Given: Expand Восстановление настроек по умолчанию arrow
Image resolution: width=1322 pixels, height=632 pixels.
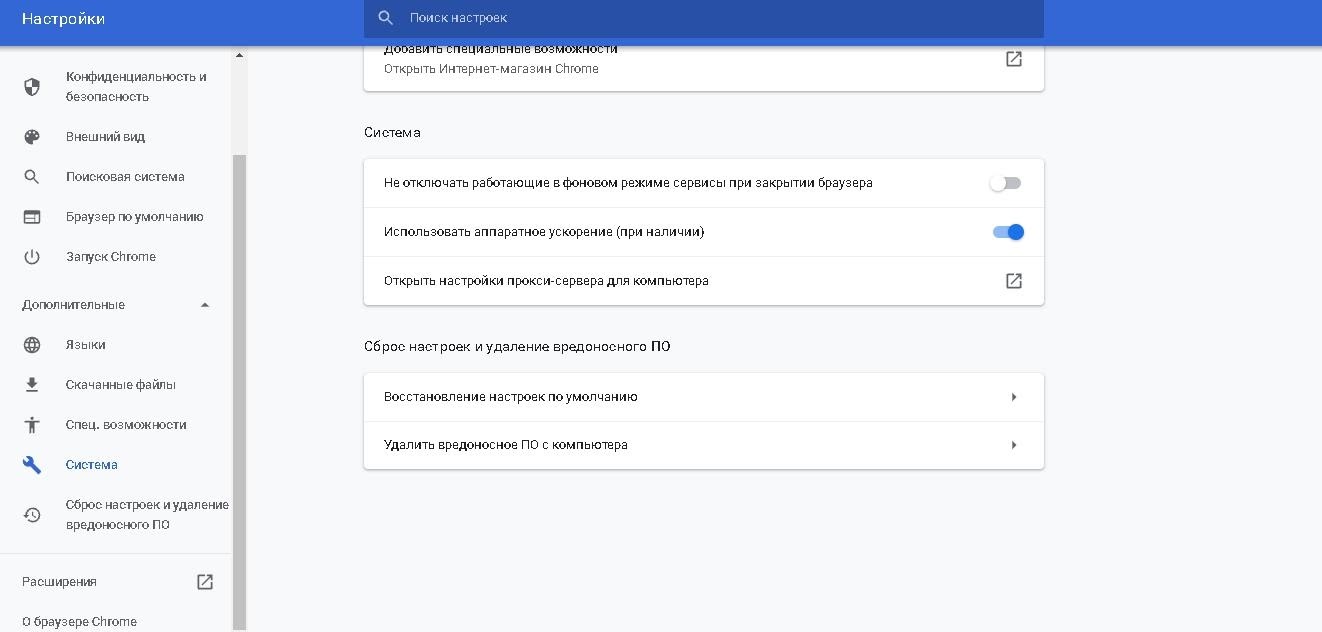Looking at the screenshot, I should coord(1014,397).
